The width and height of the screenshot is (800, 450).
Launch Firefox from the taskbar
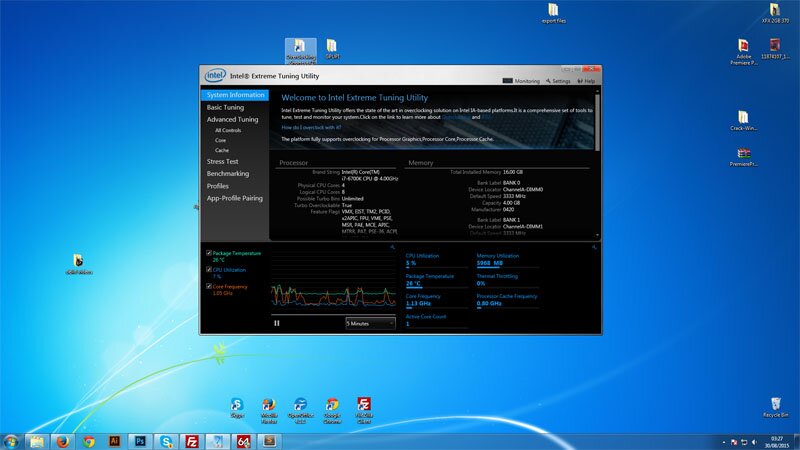(x=63, y=441)
